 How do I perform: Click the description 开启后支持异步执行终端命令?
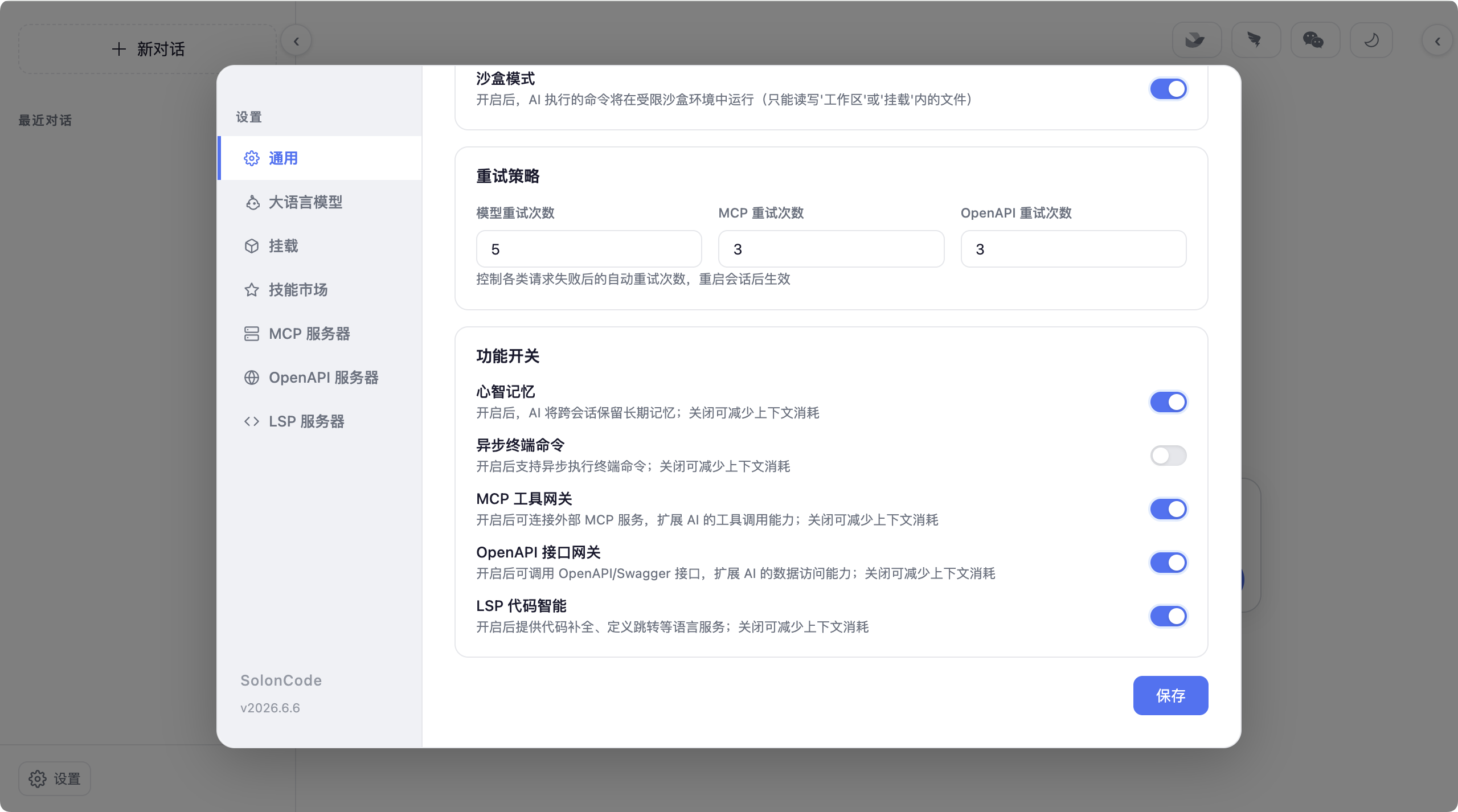[561, 466]
